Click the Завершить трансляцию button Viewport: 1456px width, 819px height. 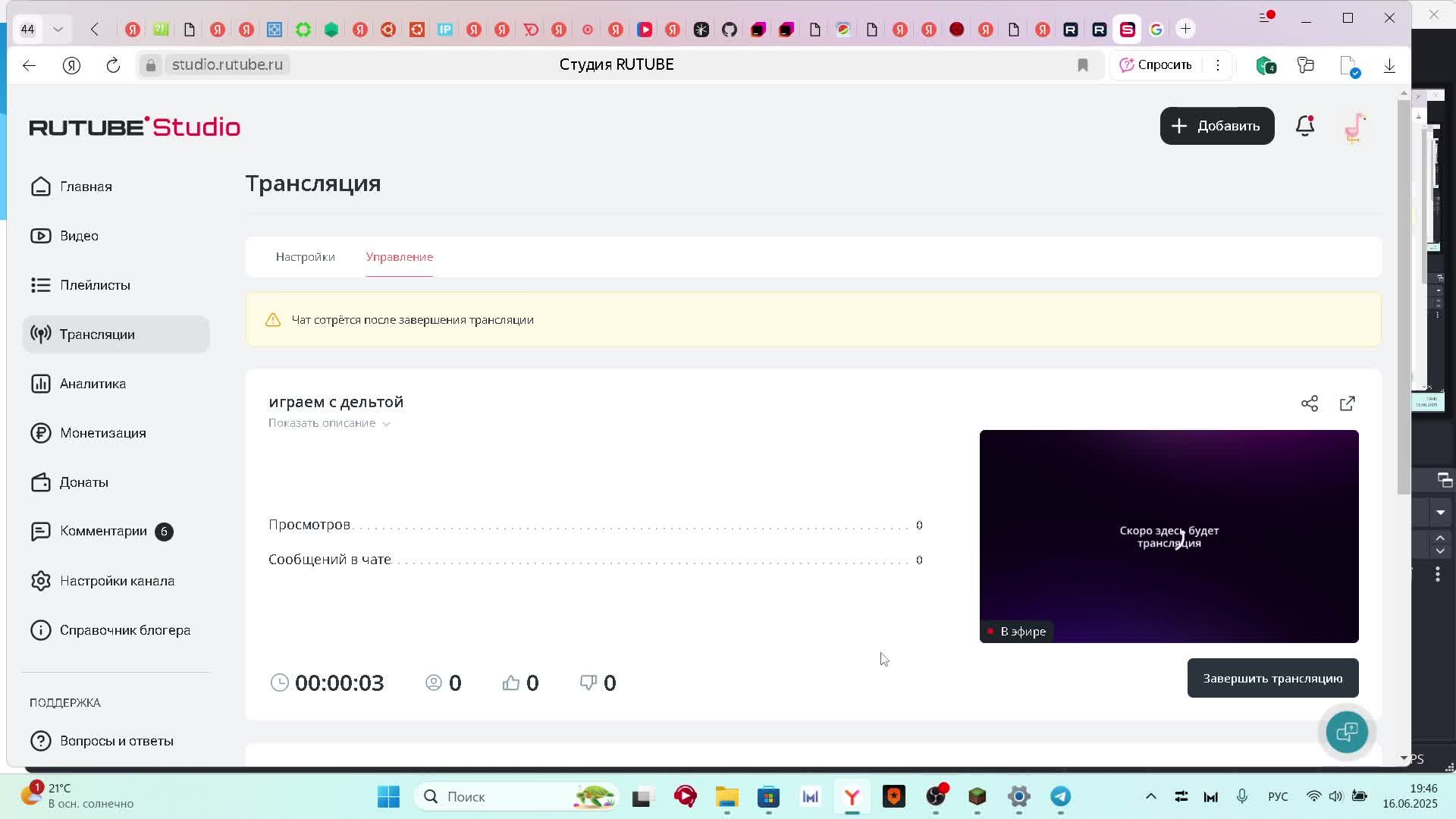coord(1272,678)
